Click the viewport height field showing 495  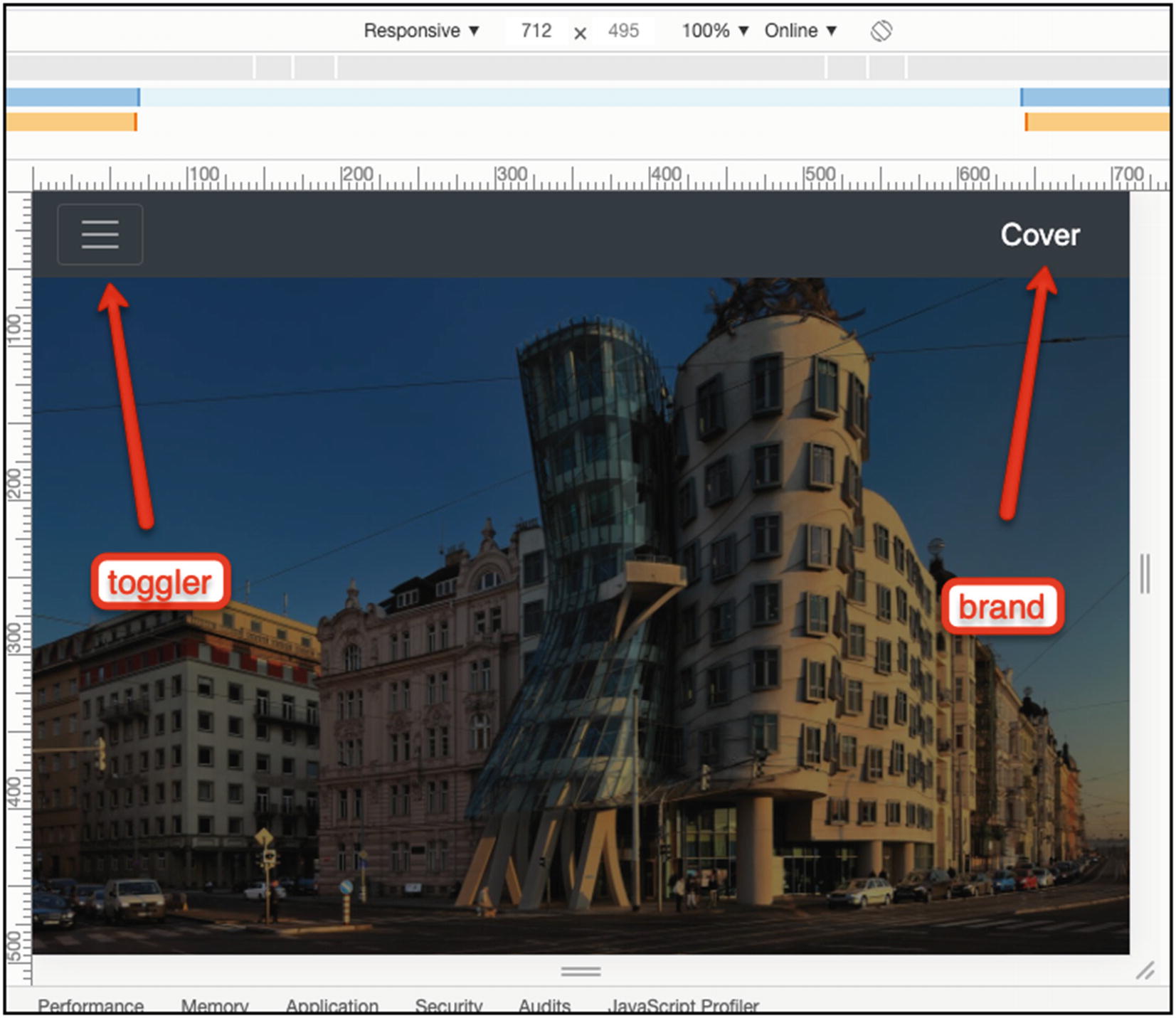coord(623,31)
